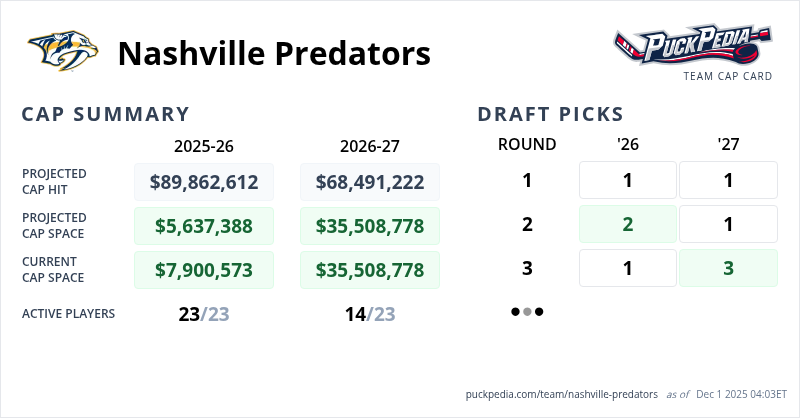Screen dimensions: 800x418
Task: Select the highlighted round 2 '26 pick cell
Action: [628, 225]
